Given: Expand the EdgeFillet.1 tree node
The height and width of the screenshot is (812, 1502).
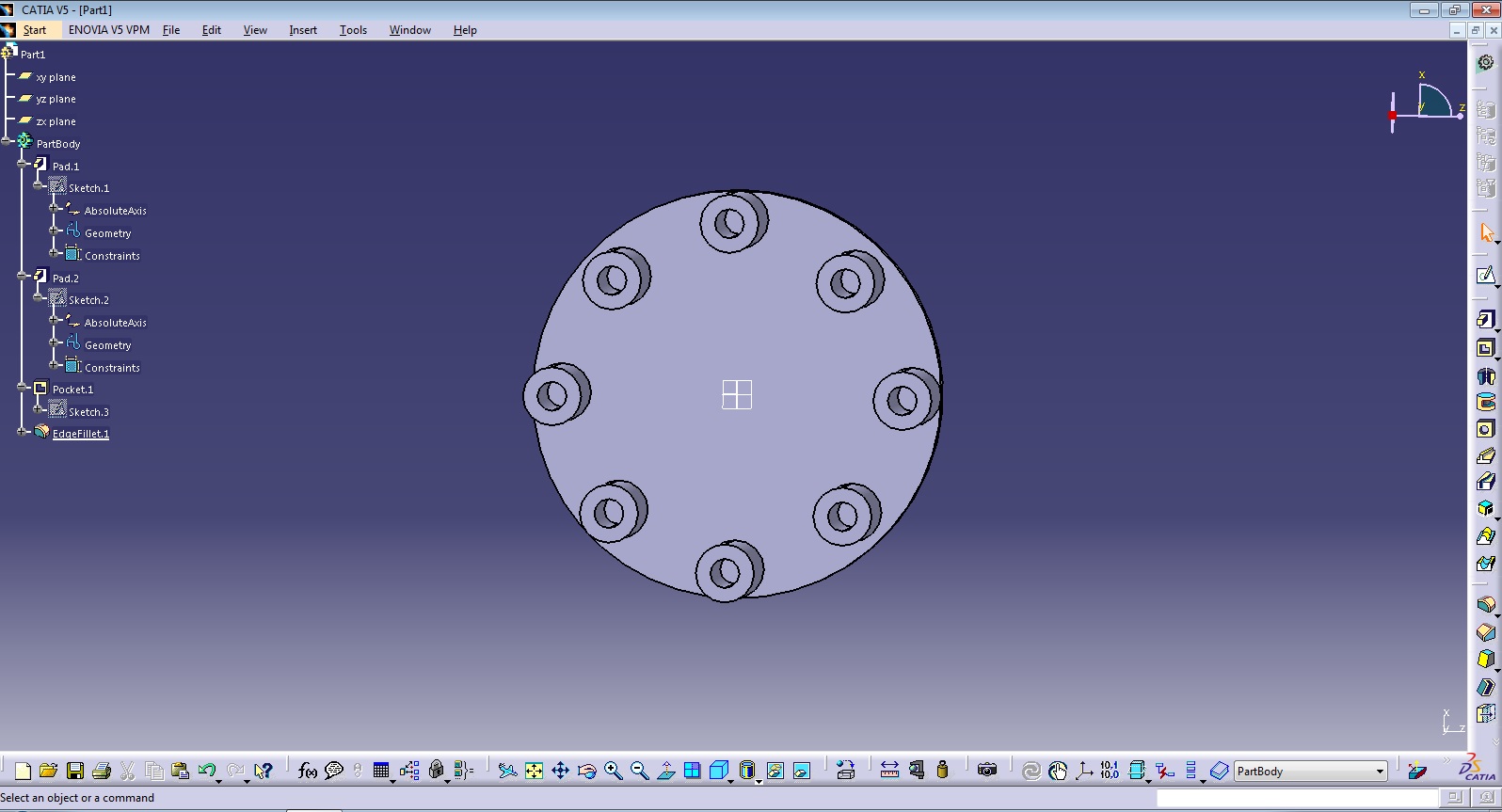Looking at the screenshot, I should click(x=23, y=432).
